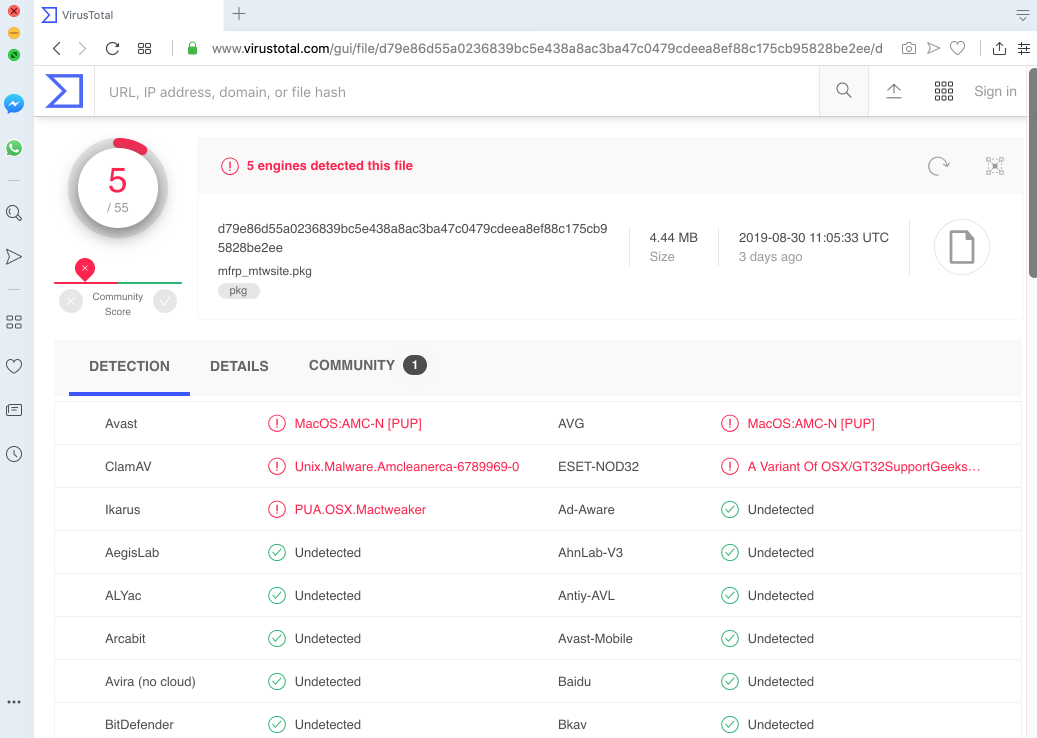Switch to the DETAILS tab
Image resolution: width=1037 pixels, height=738 pixels.
pos(239,366)
